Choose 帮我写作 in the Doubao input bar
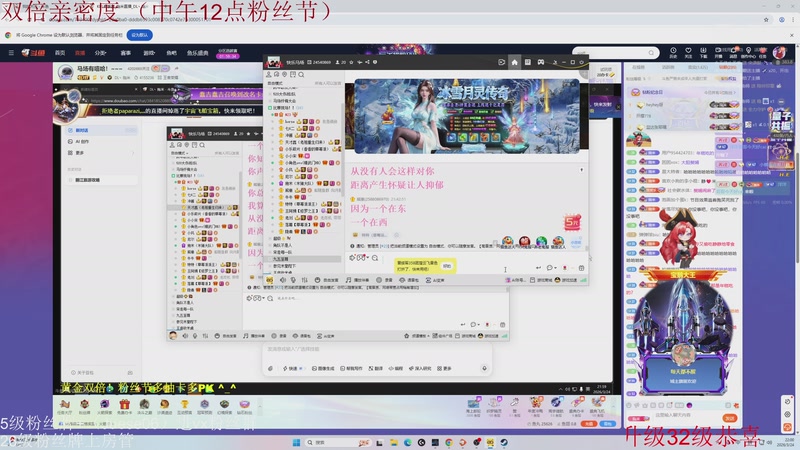The height and width of the screenshot is (450, 800). pyautogui.click(x=351, y=368)
